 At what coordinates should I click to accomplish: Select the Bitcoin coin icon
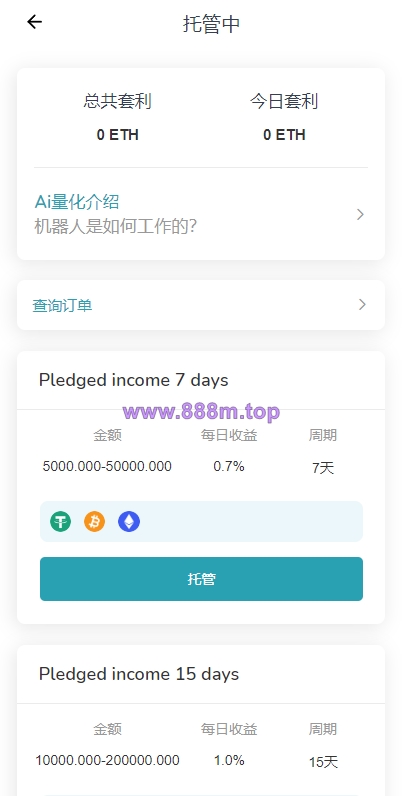[94, 521]
